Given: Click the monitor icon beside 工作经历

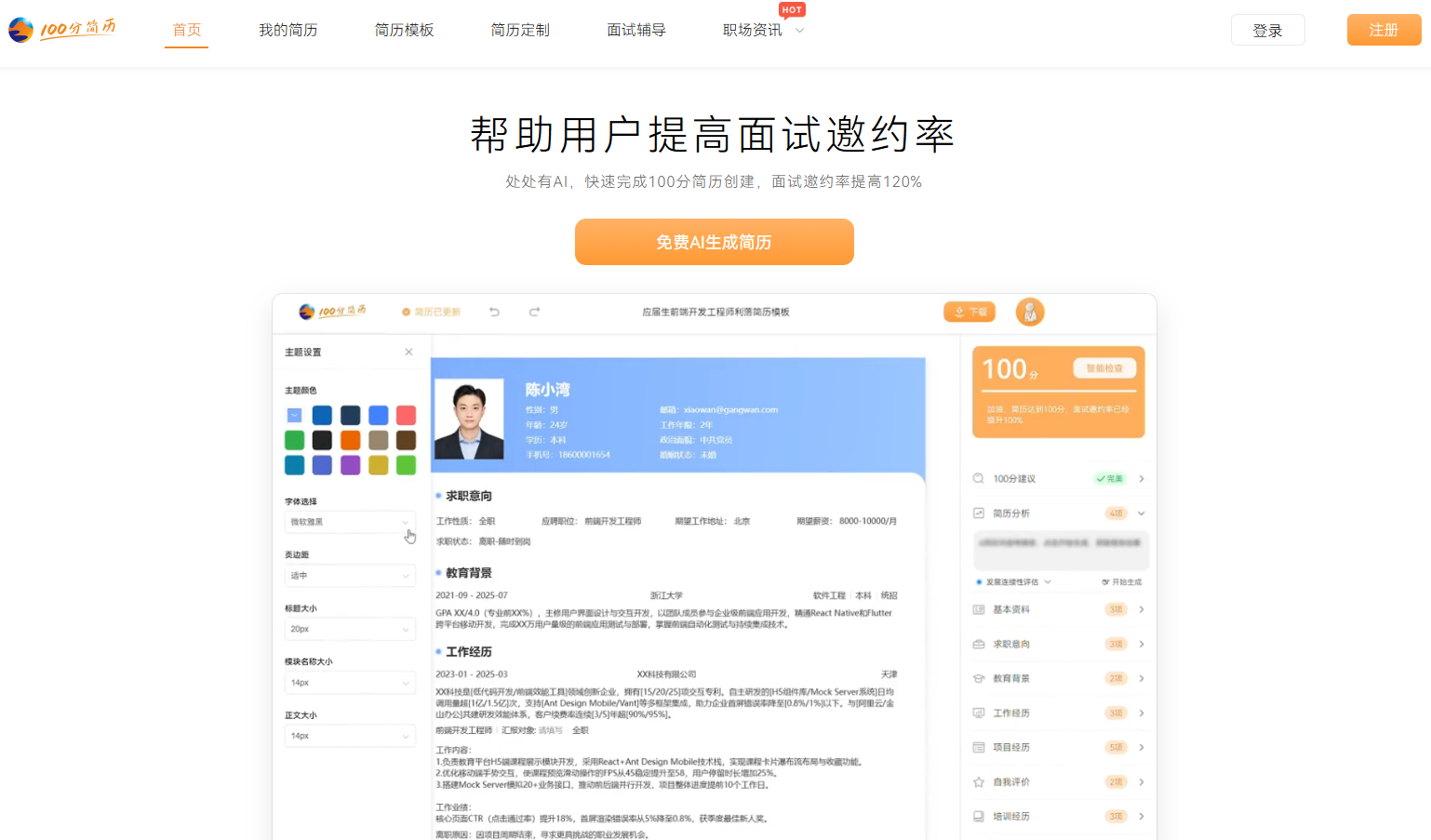Looking at the screenshot, I should pos(980,712).
